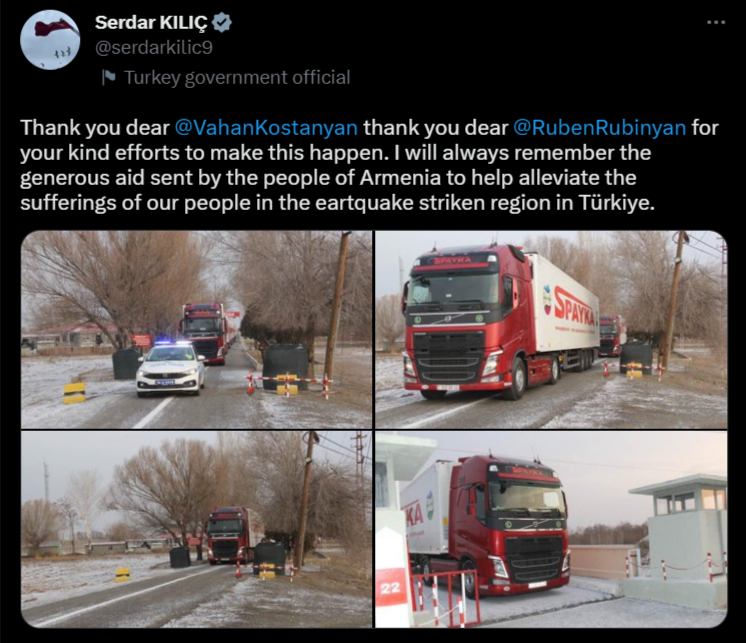Open photo of Spayka truck side view
Image resolution: width=746 pixels, height=643 pixels.
(551, 330)
